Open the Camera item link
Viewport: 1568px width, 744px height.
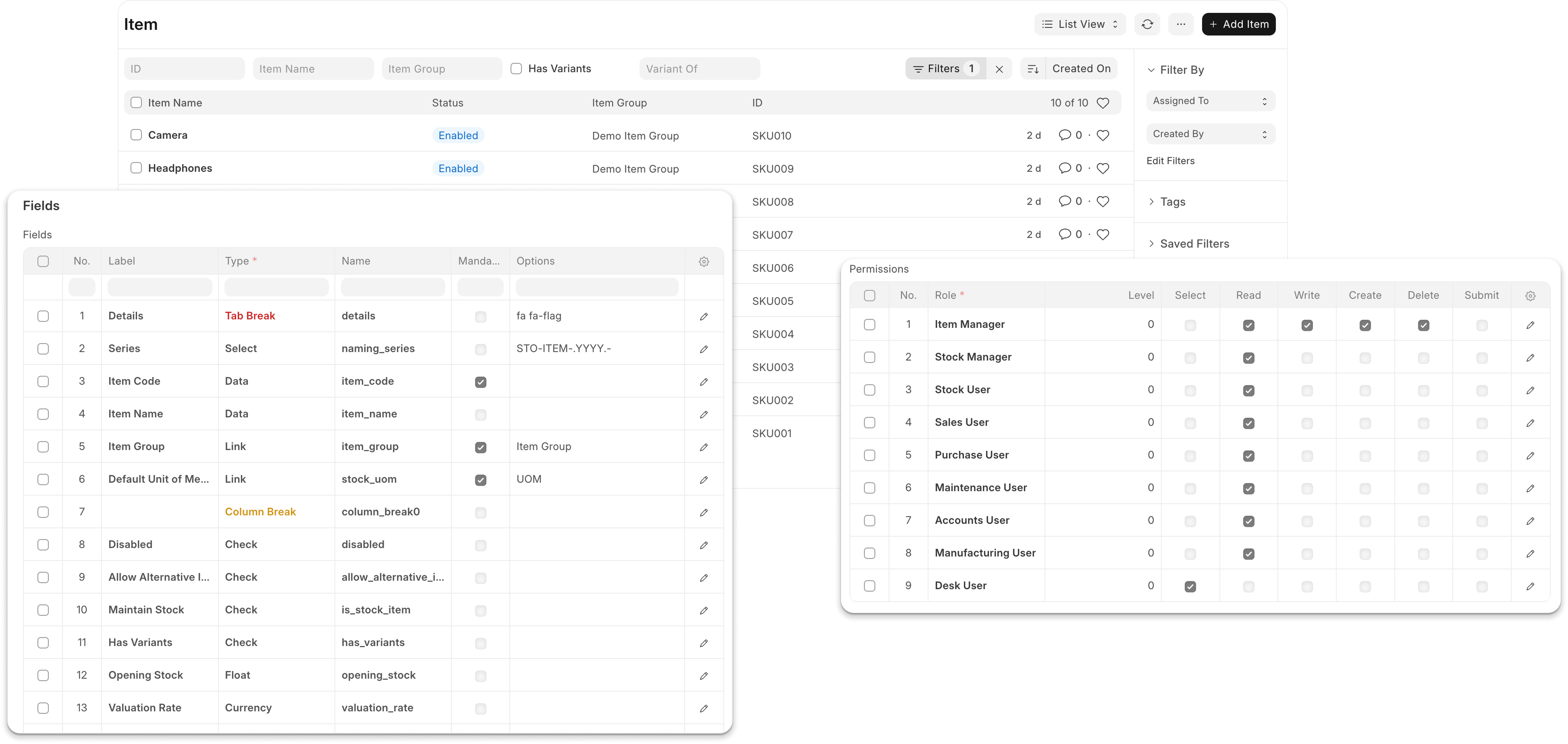coord(167,135)
